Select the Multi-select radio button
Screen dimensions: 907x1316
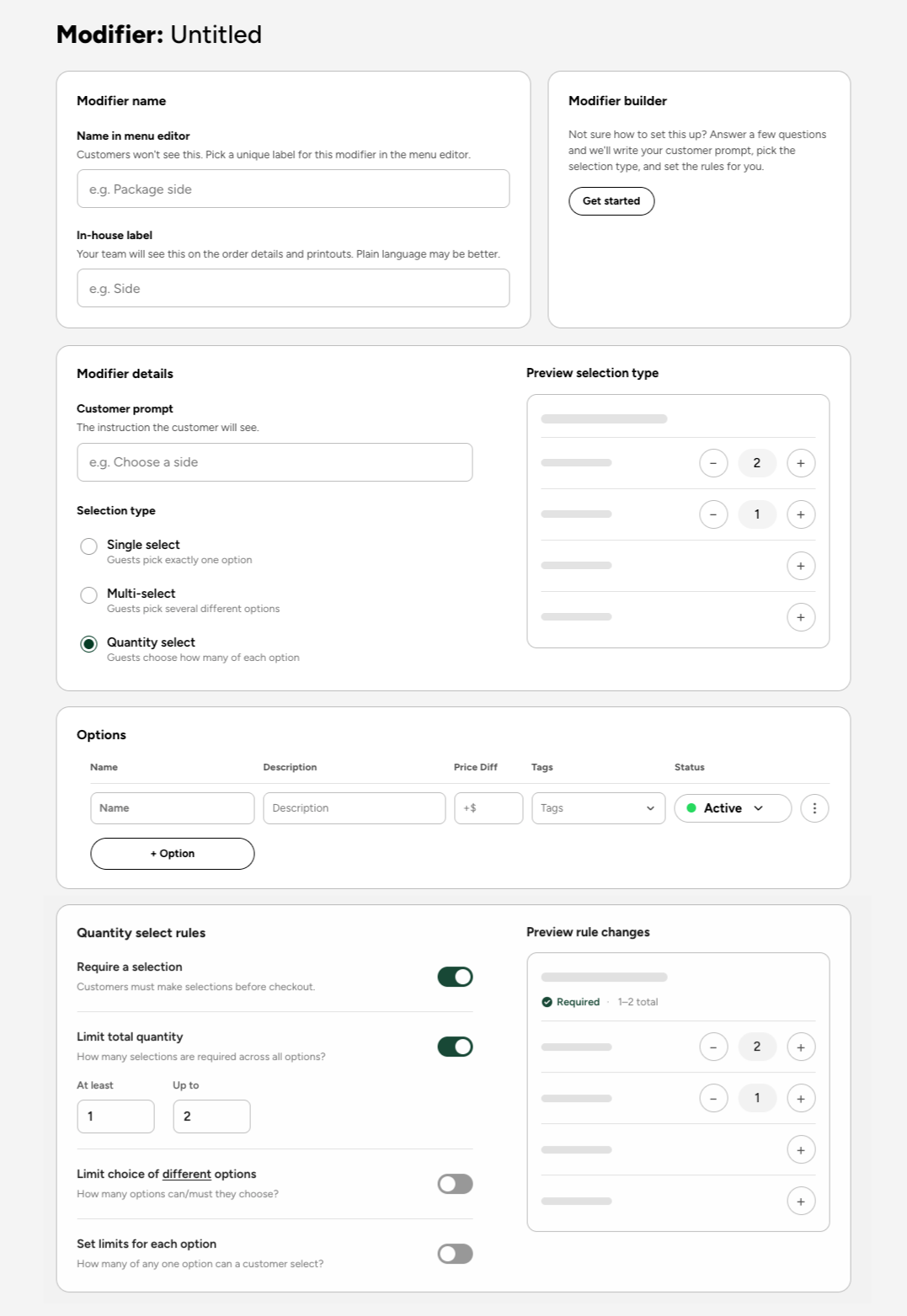[88, 595]
